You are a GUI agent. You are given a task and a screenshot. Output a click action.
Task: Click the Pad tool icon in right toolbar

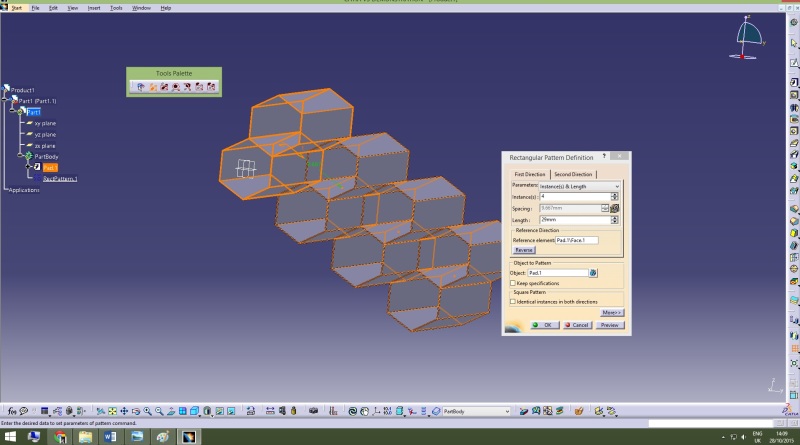coord(794,82)
